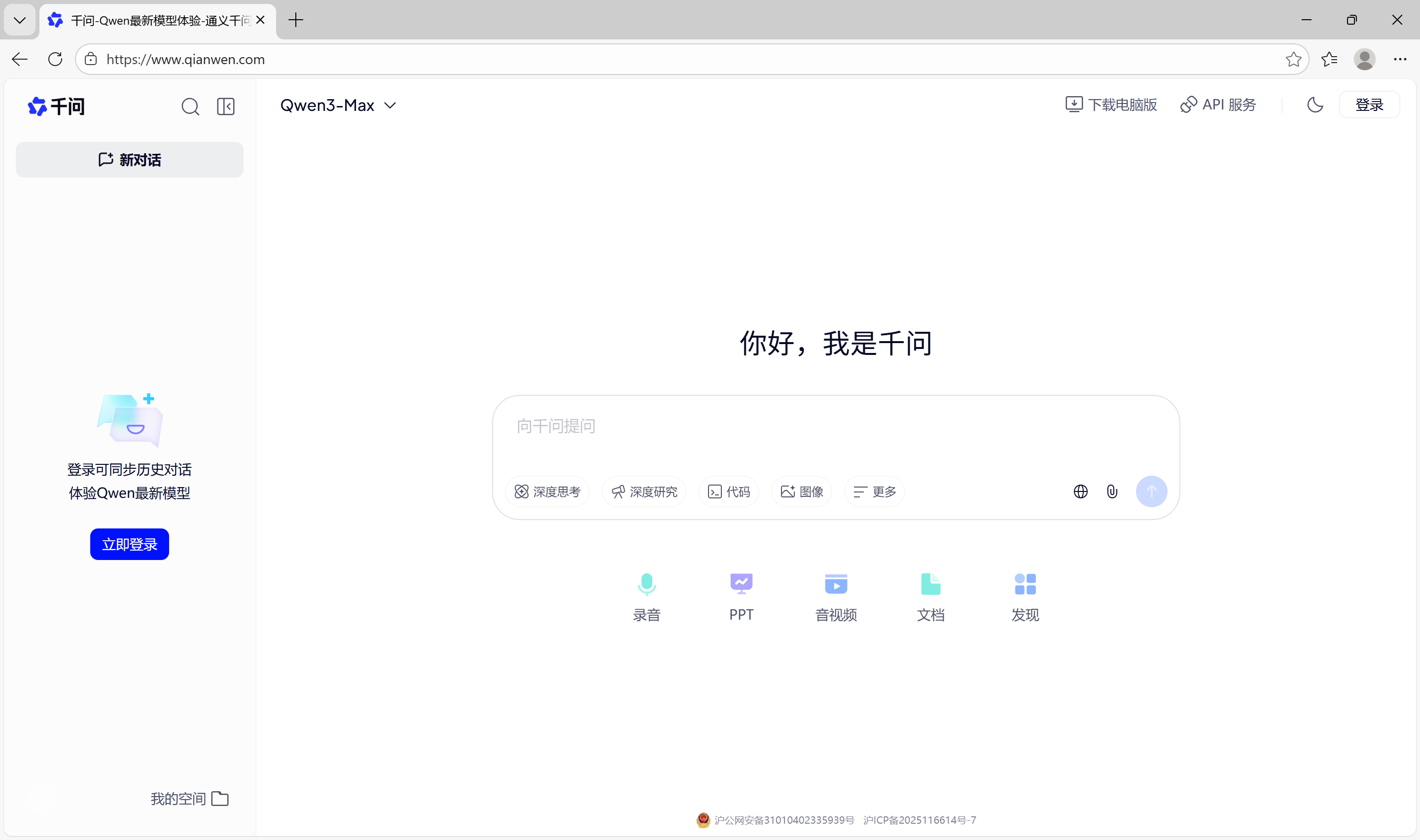Click the 登录 button in header
Viewport: 1420px width, 840px height.
pyautogui.click(x=1369, y=105)
